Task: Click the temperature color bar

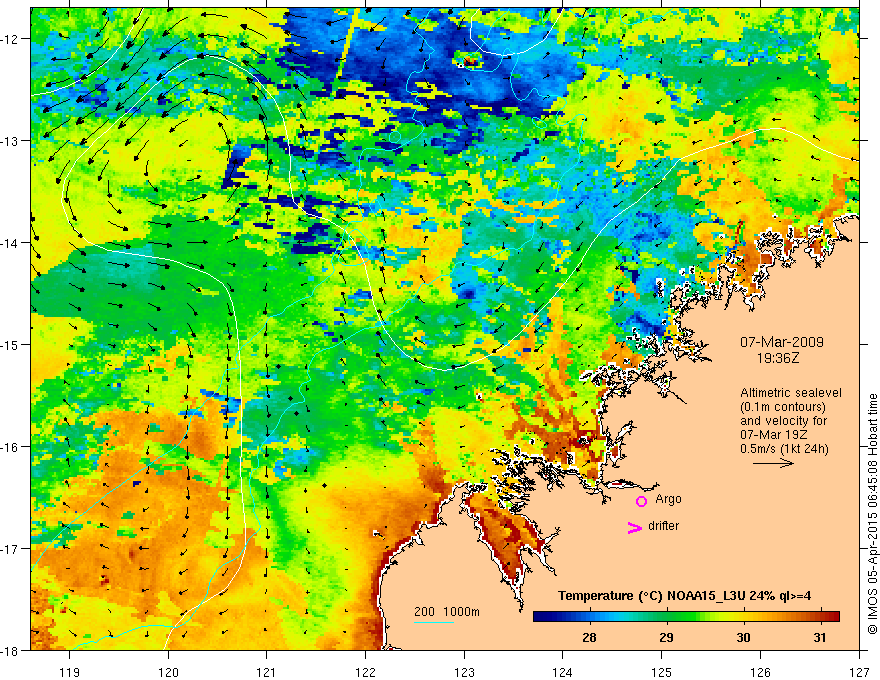Action: 686,616
